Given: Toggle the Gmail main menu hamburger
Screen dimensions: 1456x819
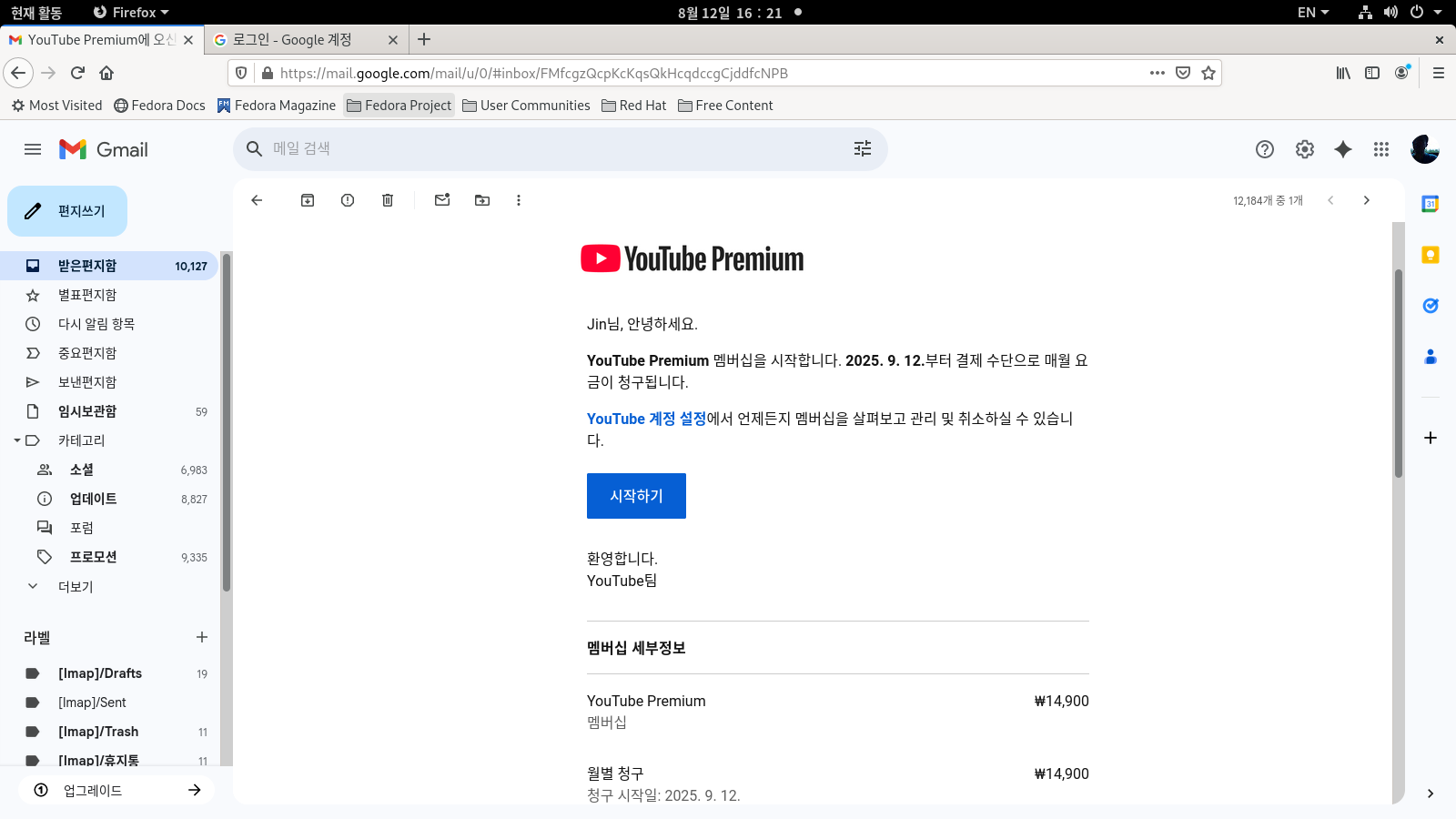Looking at the screenshot, I should pyautogui.click(x=33, y=149).
